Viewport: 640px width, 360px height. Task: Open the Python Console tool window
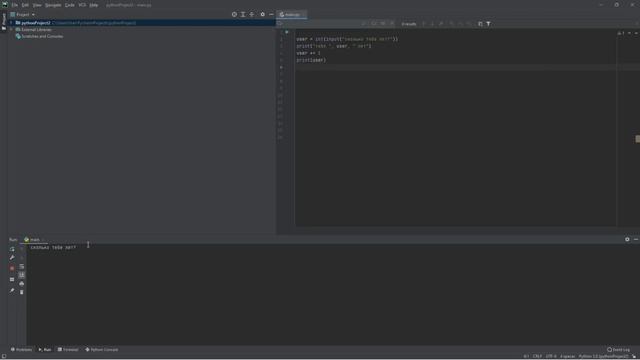click(x=102, y=350)
